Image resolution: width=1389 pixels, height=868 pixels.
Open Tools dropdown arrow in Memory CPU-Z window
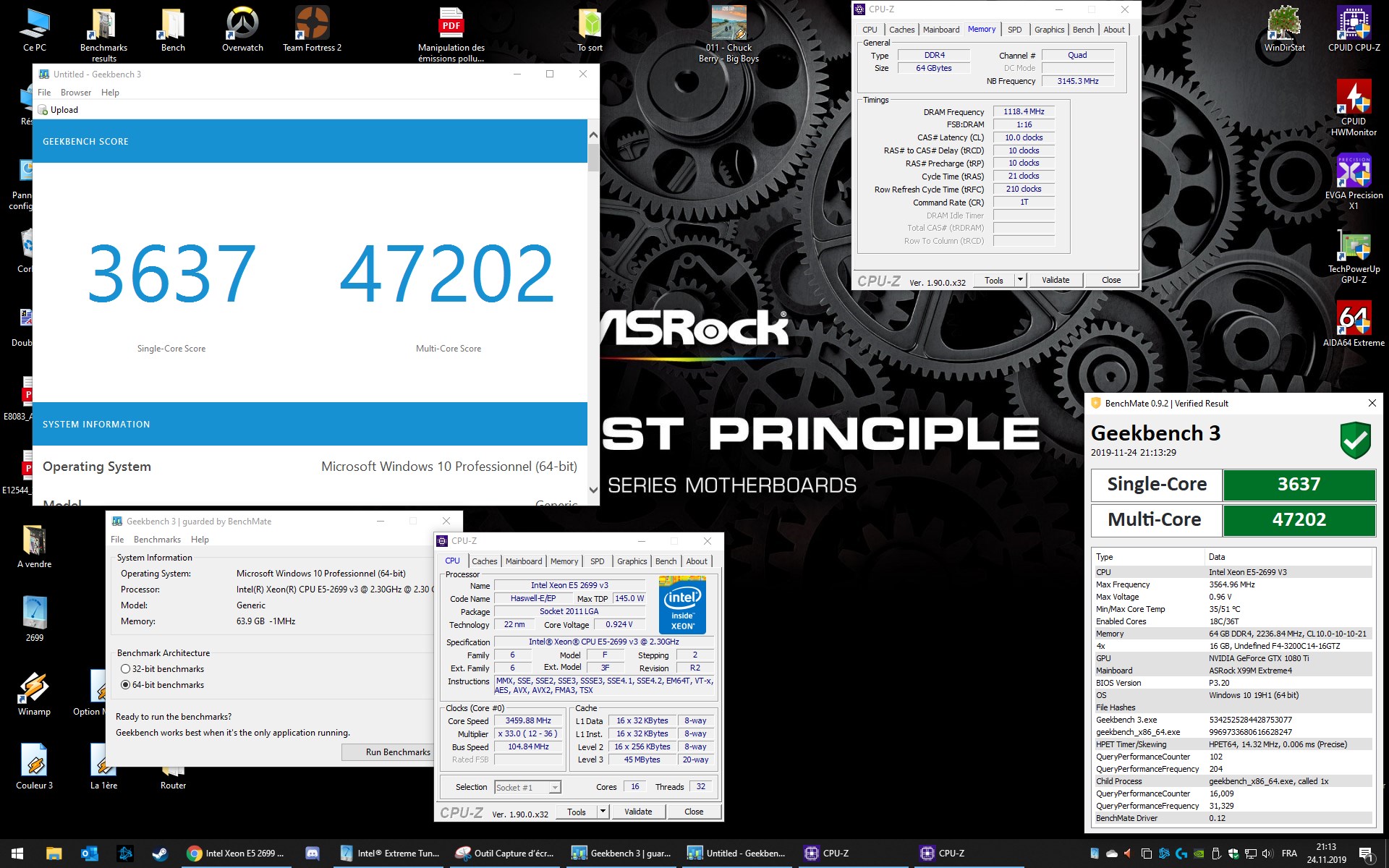click(1020, 280)
